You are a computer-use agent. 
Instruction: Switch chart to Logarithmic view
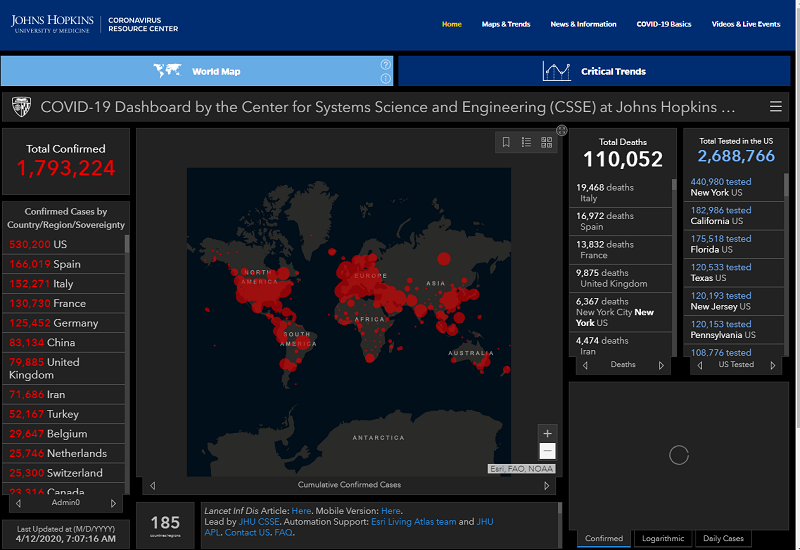[x=663, y=538]
